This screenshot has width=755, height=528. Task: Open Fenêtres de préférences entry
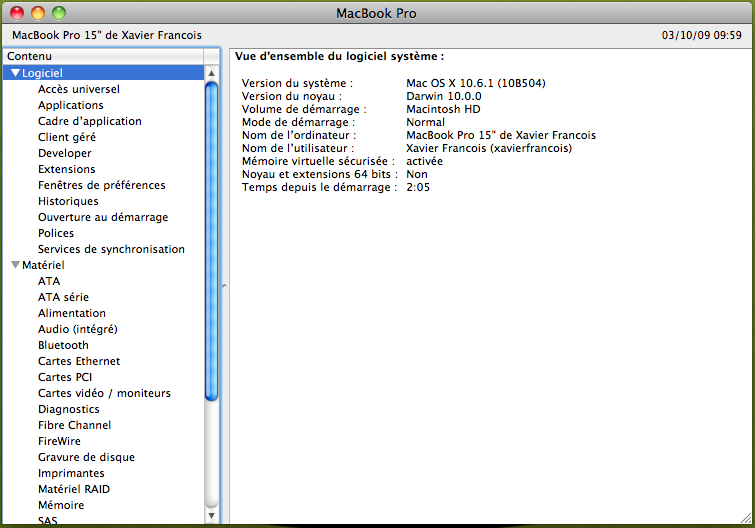click(102, 185)
